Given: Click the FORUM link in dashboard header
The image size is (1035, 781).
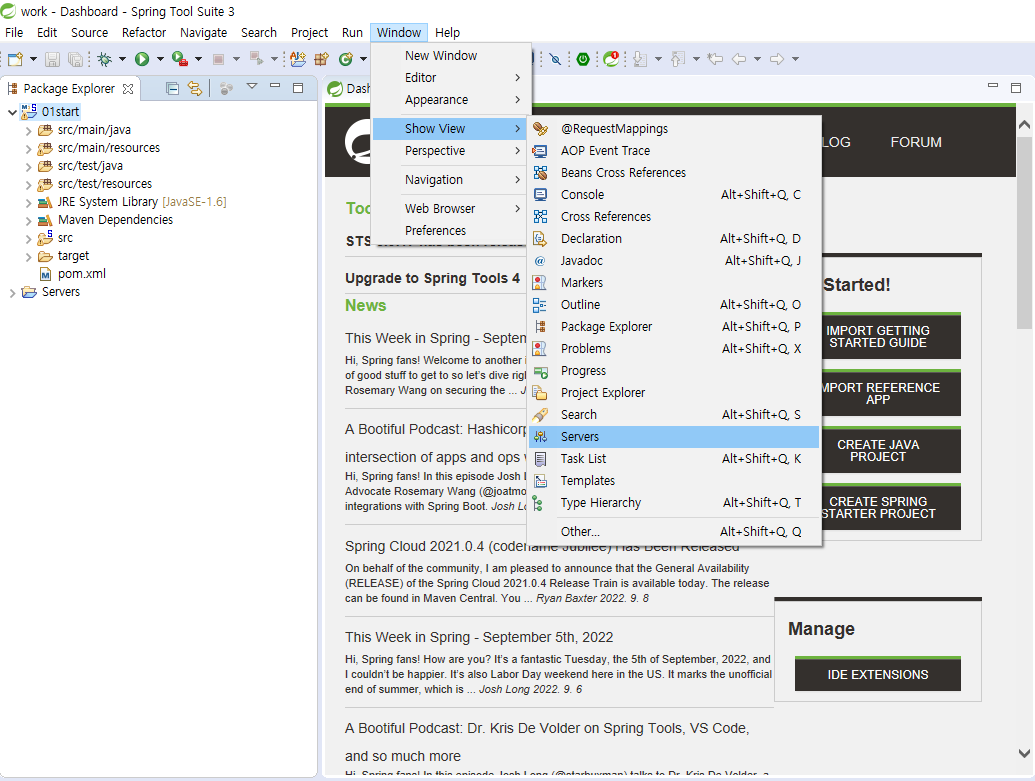Looking at the screenshot, I should pyautogui.click(x=916, y=142).
